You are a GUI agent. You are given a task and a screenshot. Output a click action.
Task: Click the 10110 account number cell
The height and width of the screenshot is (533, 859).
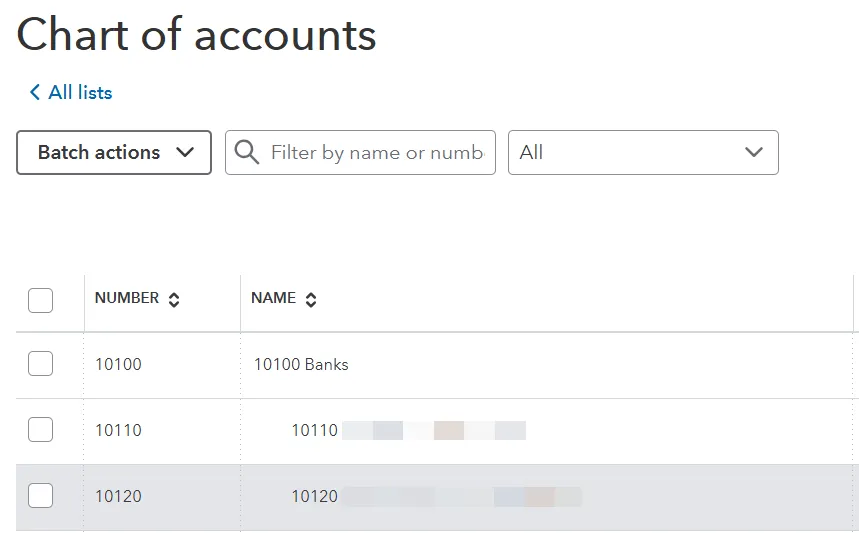(x=118, y=430)
